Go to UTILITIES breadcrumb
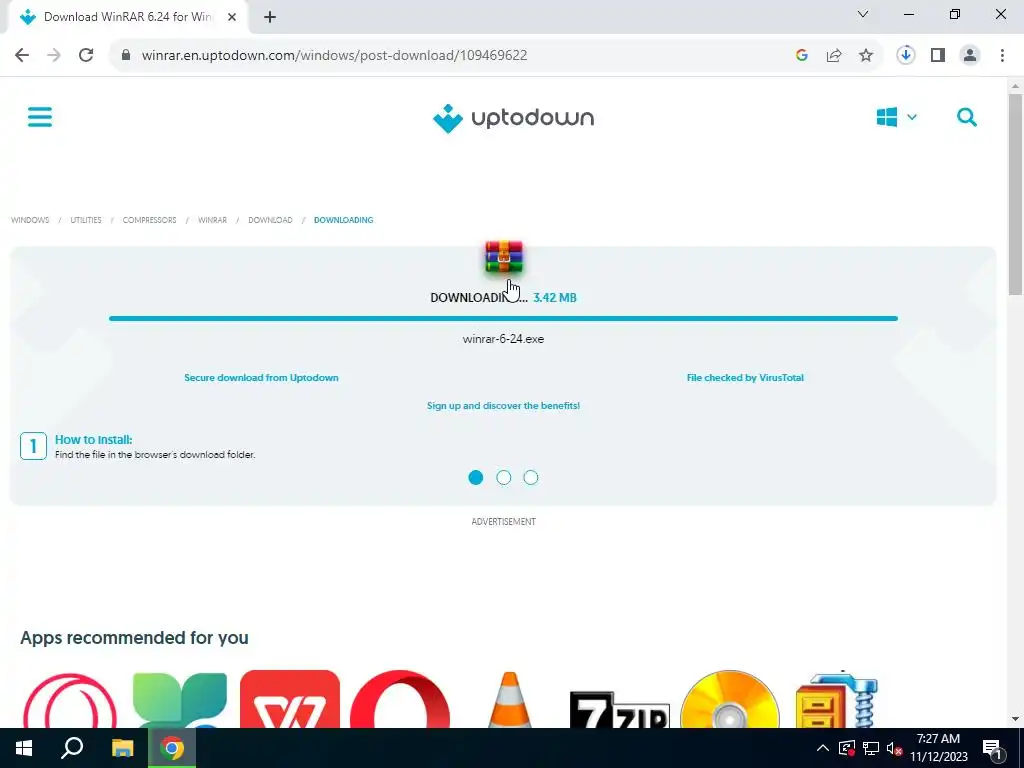This screenshot has height=768, width=1024. [x=86, y=220]
